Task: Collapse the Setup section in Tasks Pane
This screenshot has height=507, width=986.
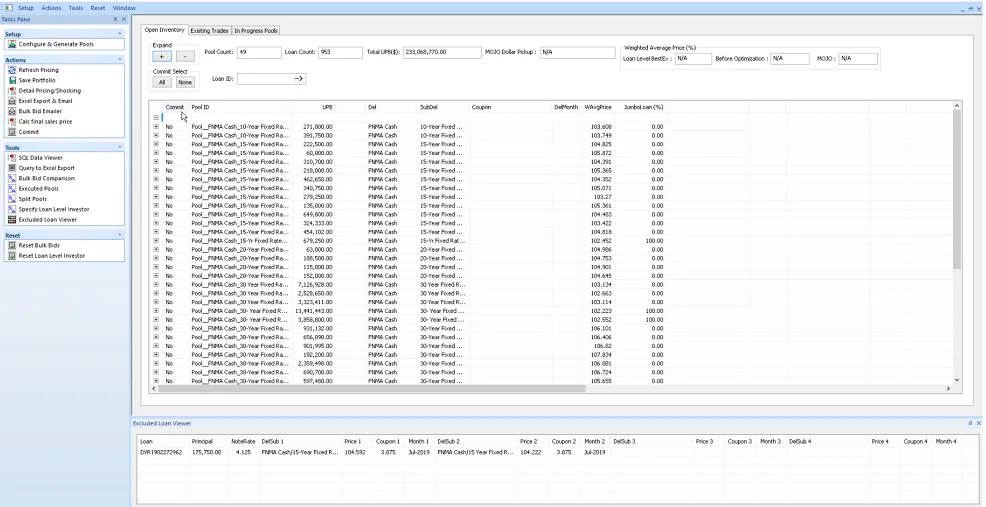Action: point(119,34)
